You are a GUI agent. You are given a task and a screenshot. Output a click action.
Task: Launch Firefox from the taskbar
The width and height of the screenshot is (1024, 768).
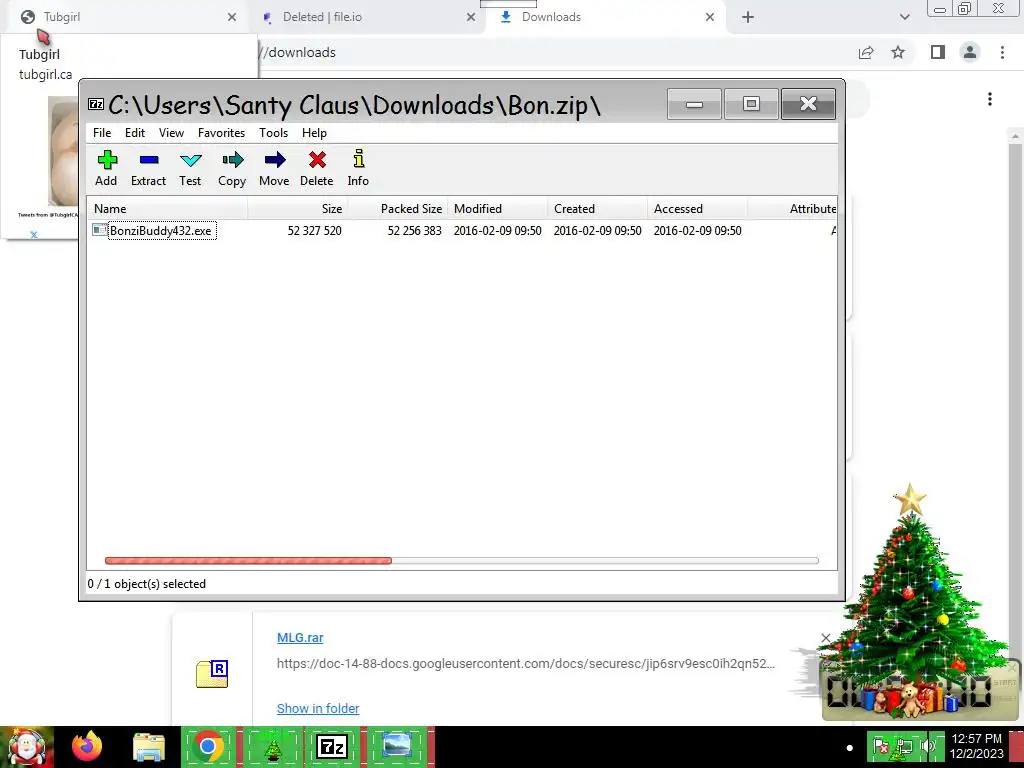[87, 746]
